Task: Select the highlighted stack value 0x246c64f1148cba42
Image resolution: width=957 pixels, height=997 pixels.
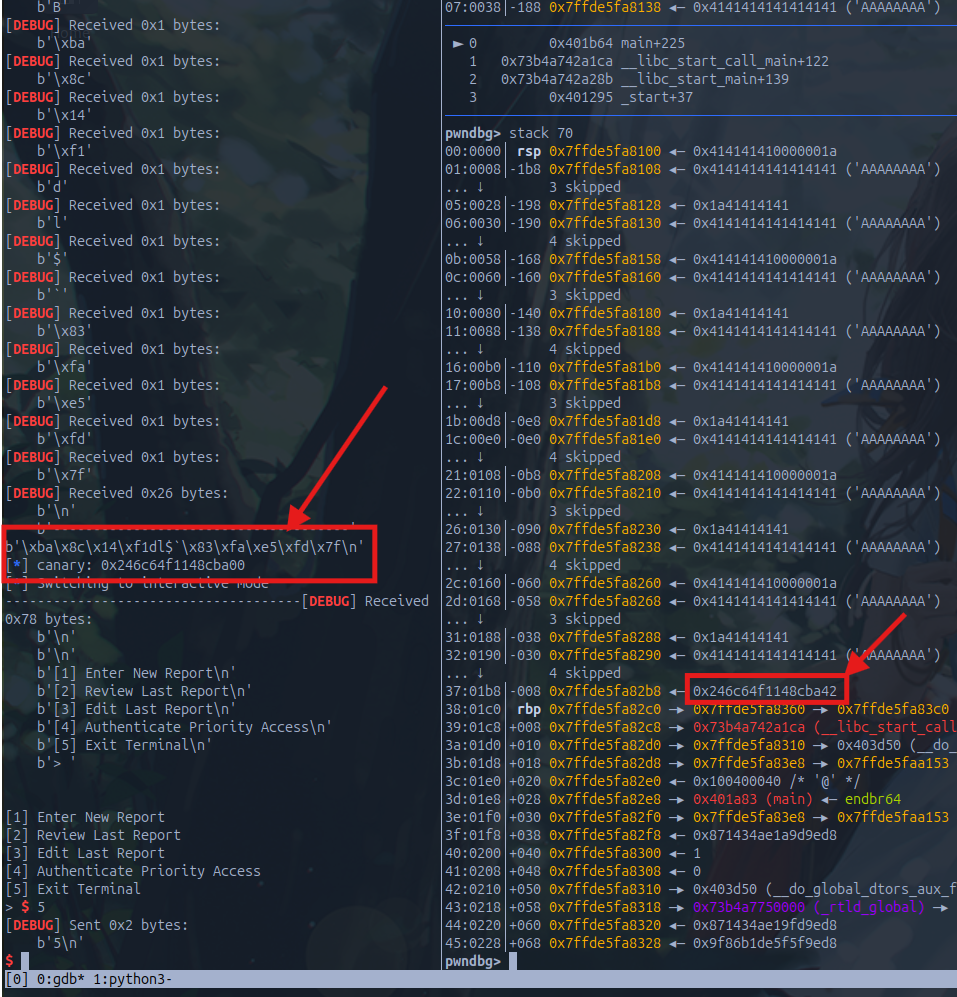Action: coord(764,691)
